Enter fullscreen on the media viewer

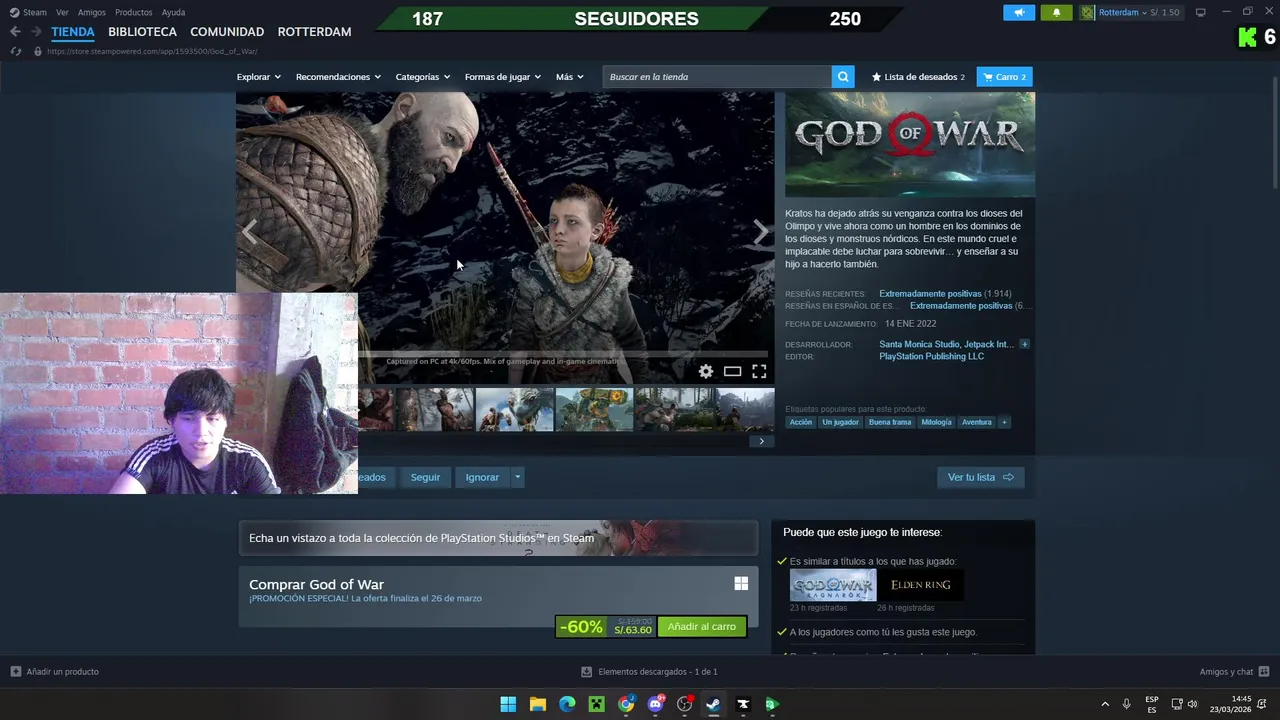[759, 372]
